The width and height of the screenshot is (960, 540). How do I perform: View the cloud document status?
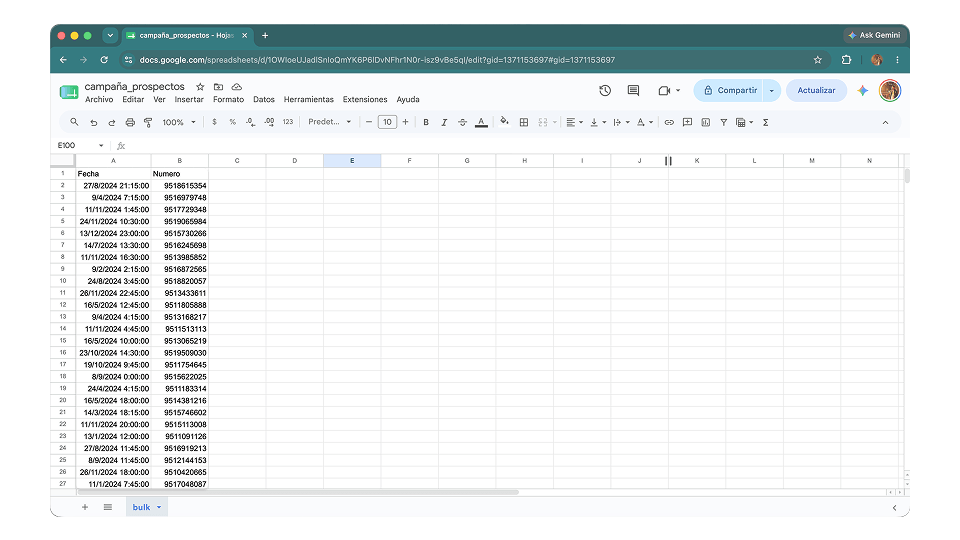[x=237, y=87]
